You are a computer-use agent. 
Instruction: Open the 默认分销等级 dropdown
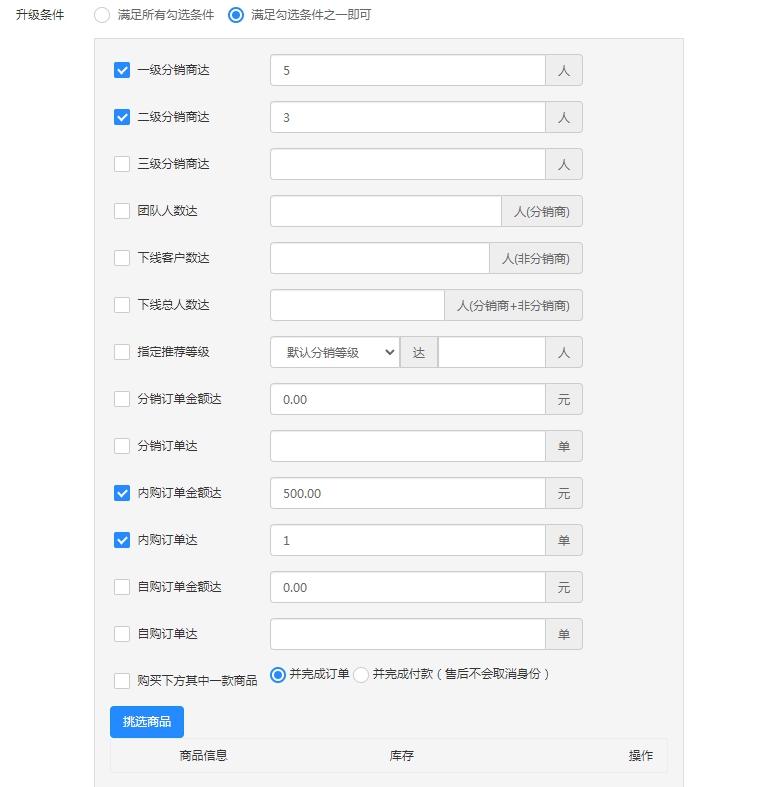point(334,352)
